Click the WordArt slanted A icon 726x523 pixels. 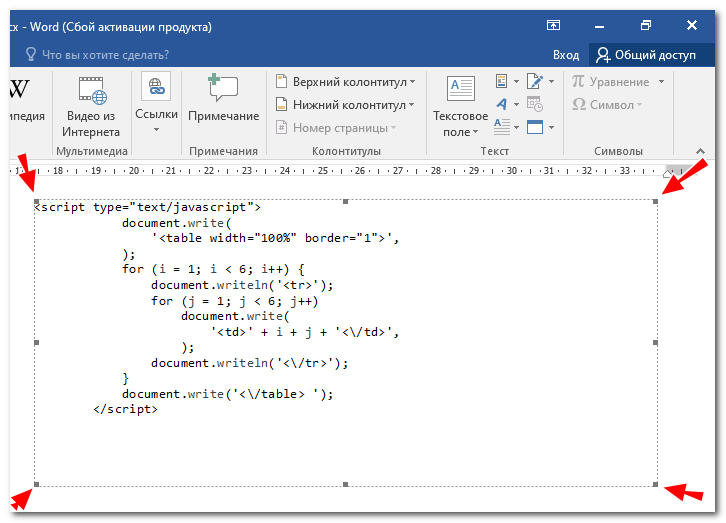click(501, 104)
